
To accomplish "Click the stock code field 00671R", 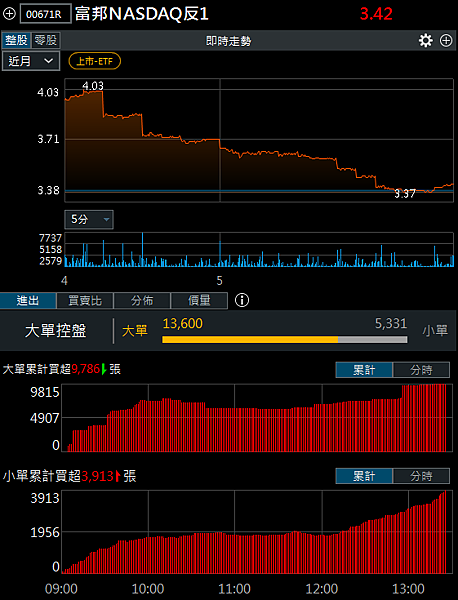I will 46,14.
